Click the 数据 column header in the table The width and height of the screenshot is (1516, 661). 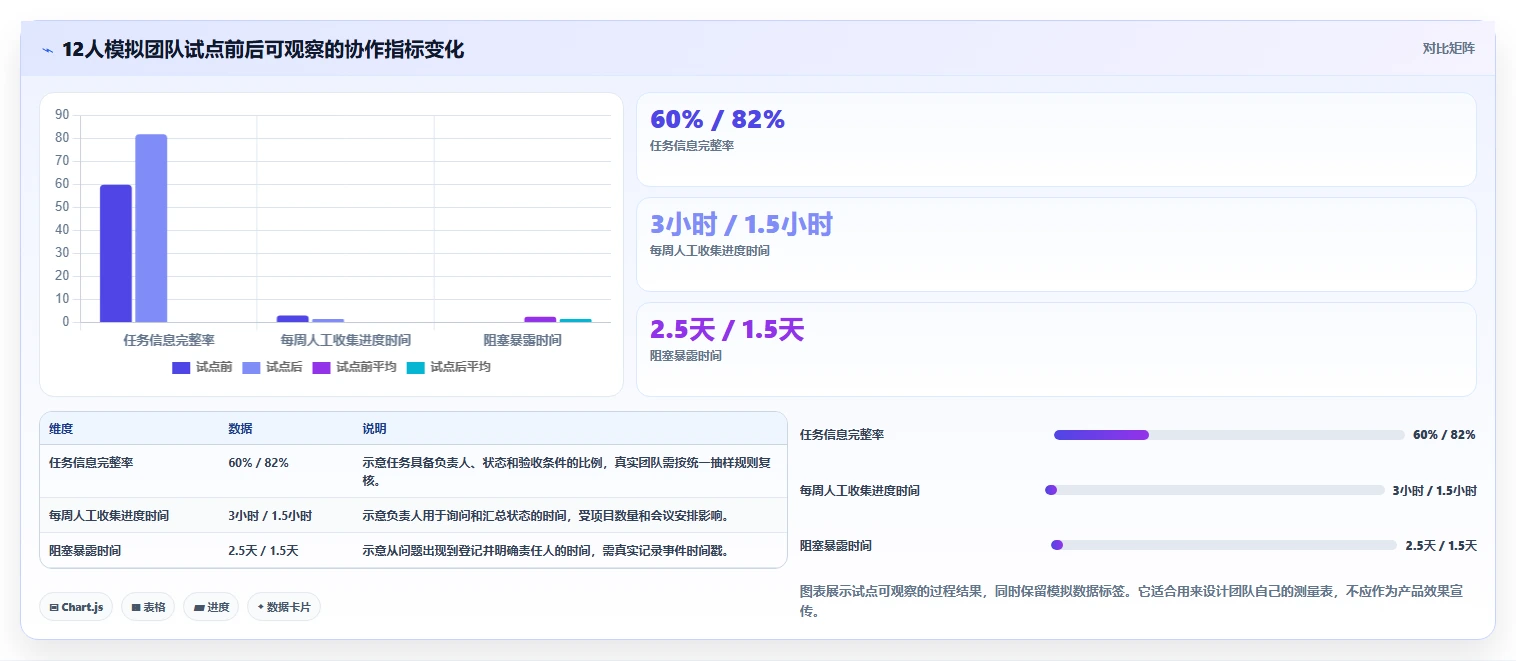[x=240, y=429]
